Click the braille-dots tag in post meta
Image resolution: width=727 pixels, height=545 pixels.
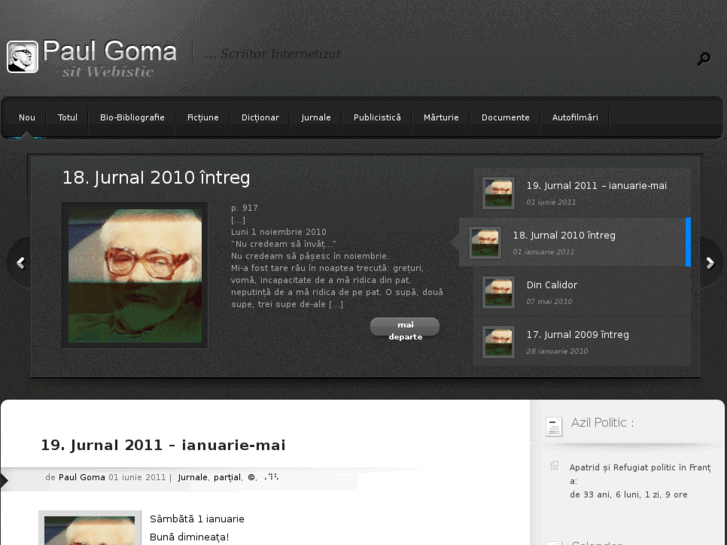[x=271, y=476]
